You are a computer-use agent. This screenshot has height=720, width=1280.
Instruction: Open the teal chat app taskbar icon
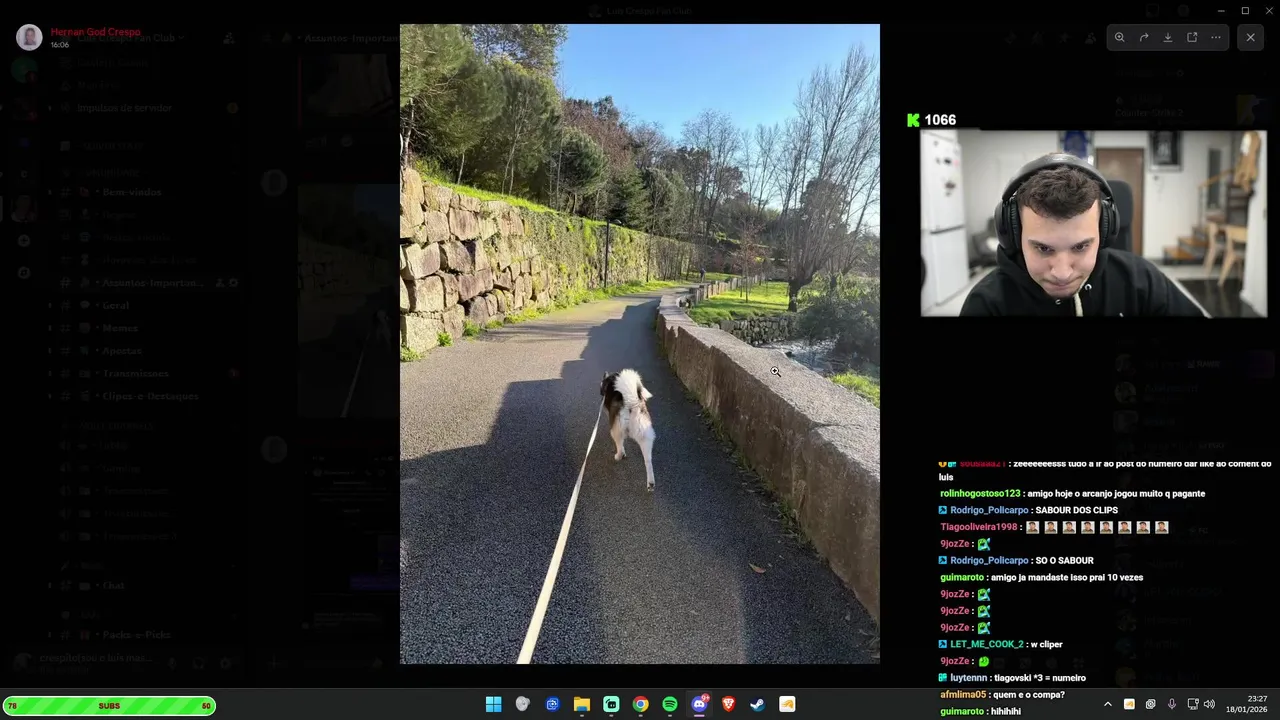611,705
